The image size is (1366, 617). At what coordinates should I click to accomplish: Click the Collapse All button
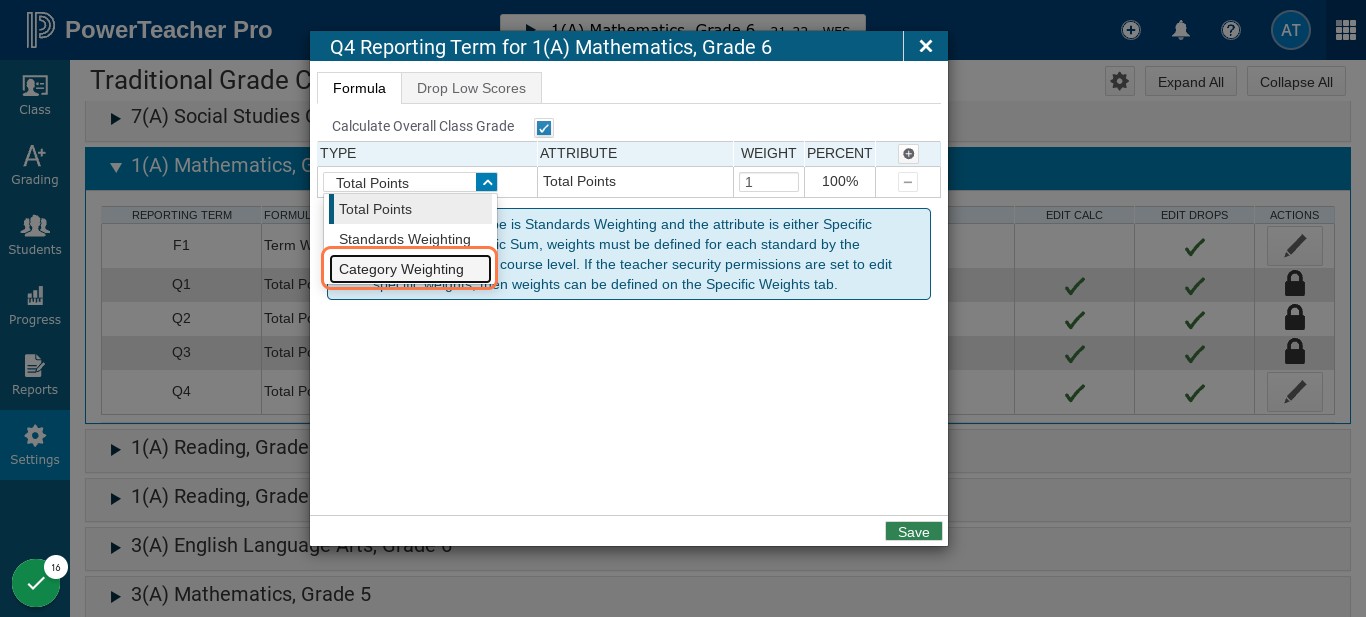1296,82
